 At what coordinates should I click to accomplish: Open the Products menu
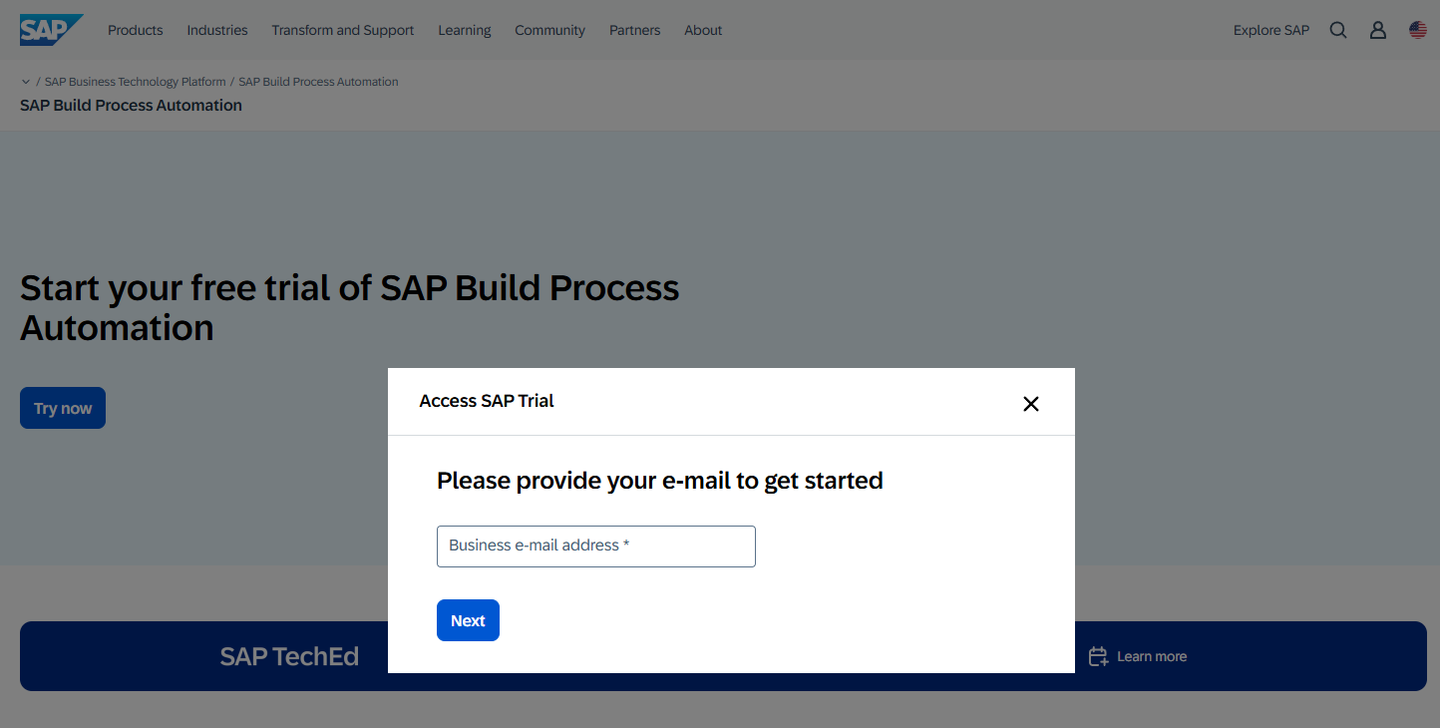click(135, 30)
